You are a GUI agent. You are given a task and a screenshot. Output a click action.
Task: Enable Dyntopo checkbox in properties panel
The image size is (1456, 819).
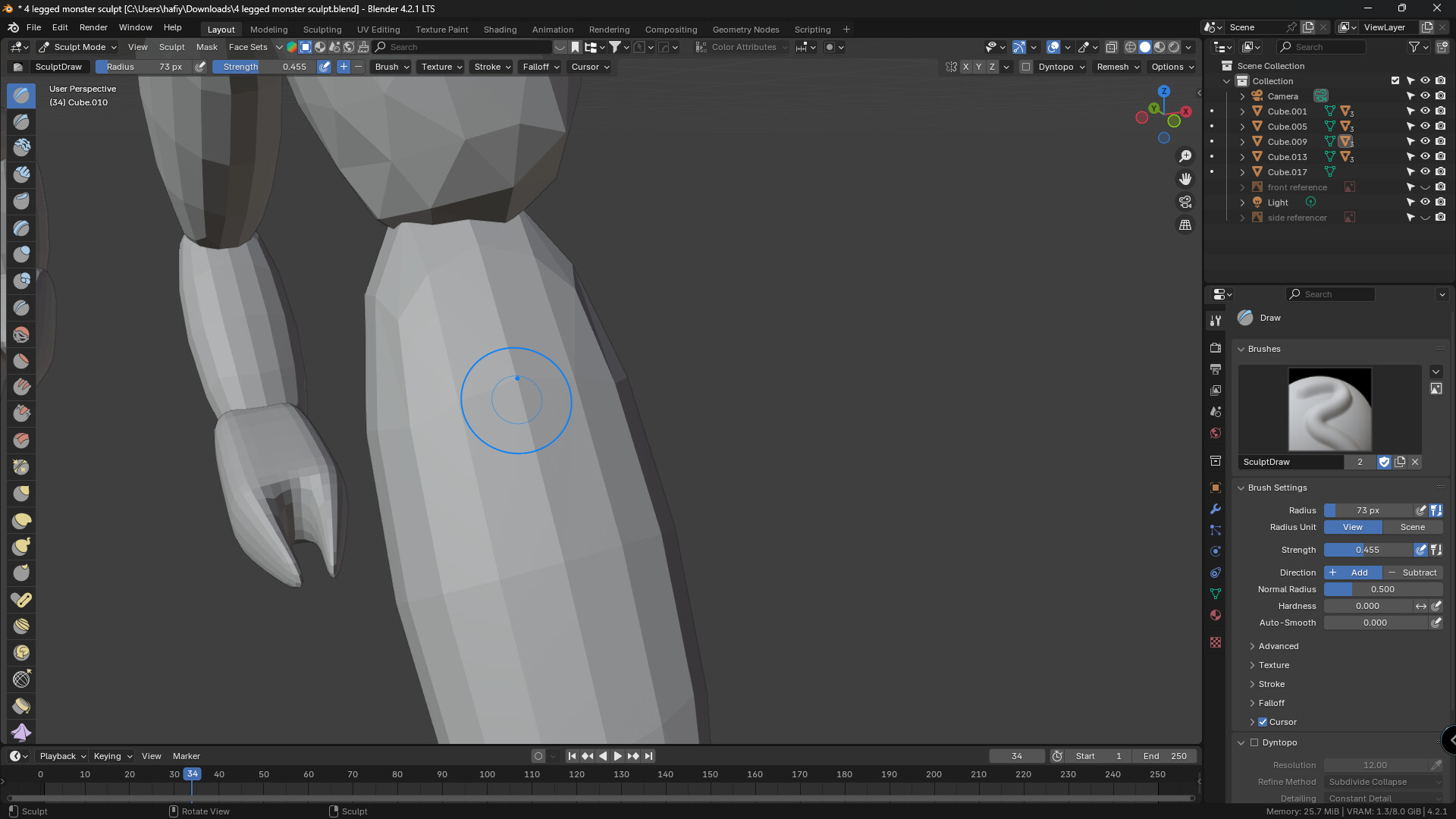coord(1254,742)
